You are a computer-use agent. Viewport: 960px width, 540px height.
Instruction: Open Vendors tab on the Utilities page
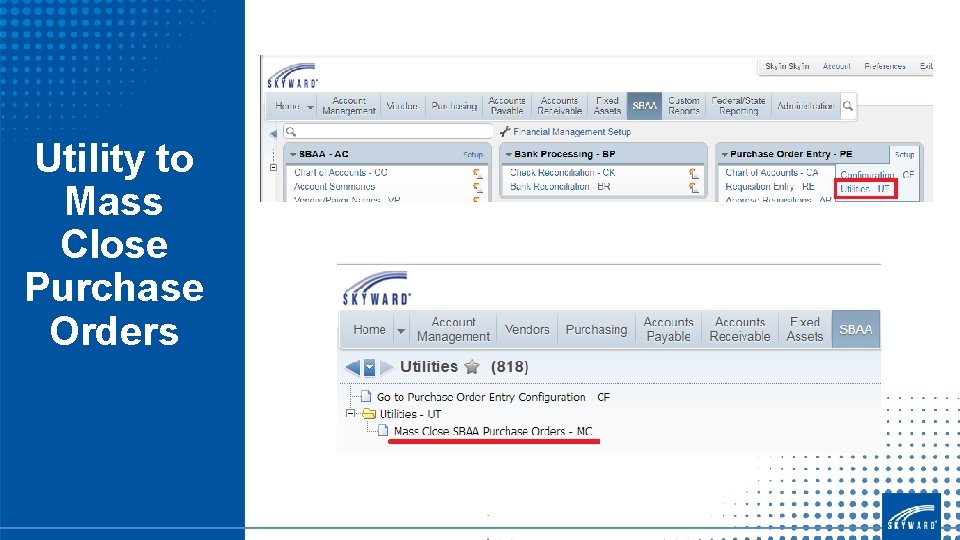click(527, 329)
